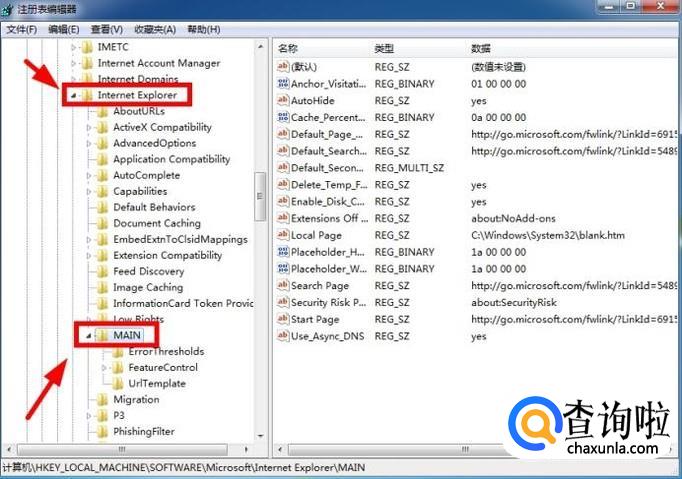Select the Default Behaviors folder icon
Image resolution: width=682 pixels, height=479 pixels.
point(103,208)
